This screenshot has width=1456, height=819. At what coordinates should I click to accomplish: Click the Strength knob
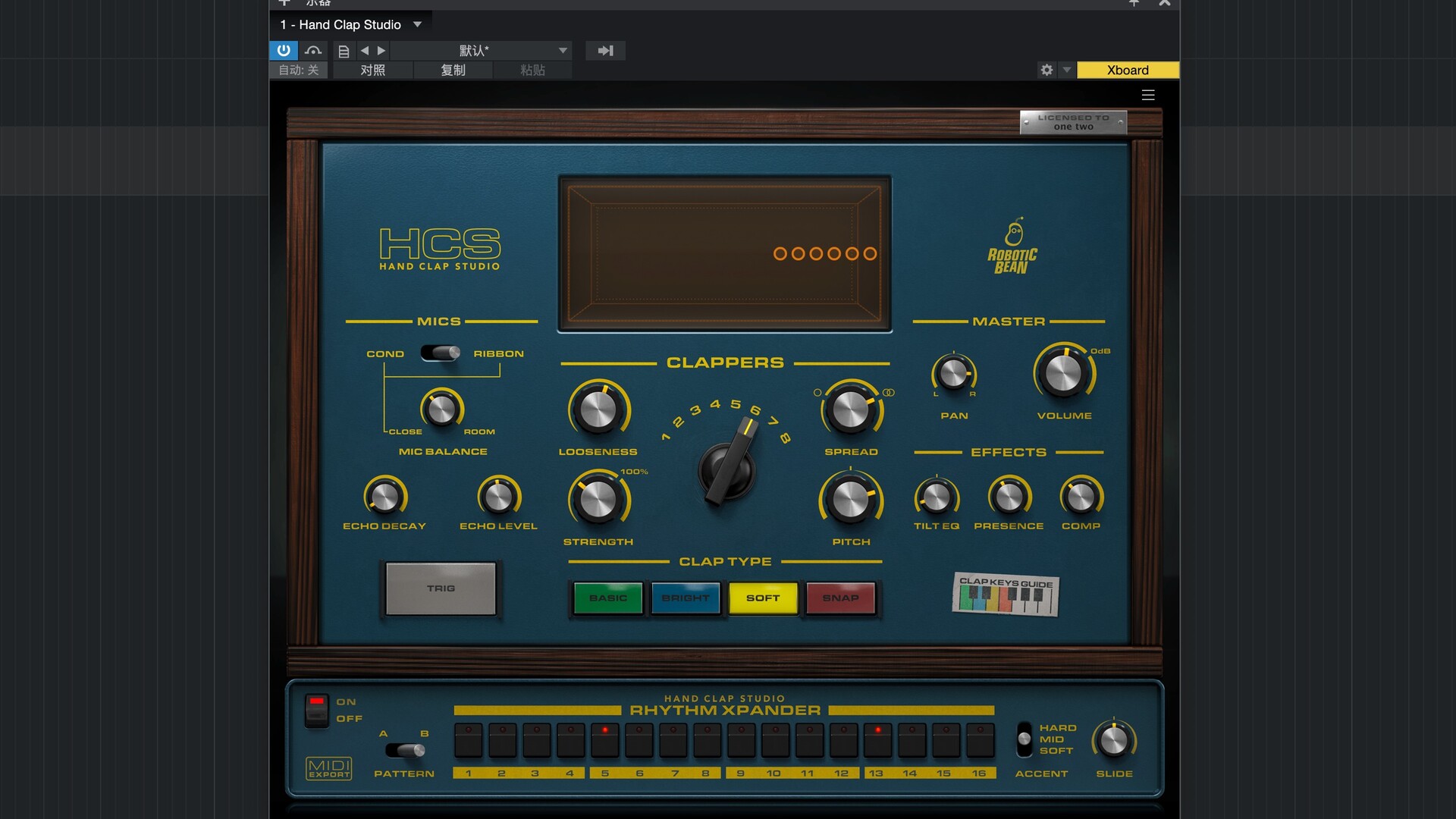(x=598, y=500)
